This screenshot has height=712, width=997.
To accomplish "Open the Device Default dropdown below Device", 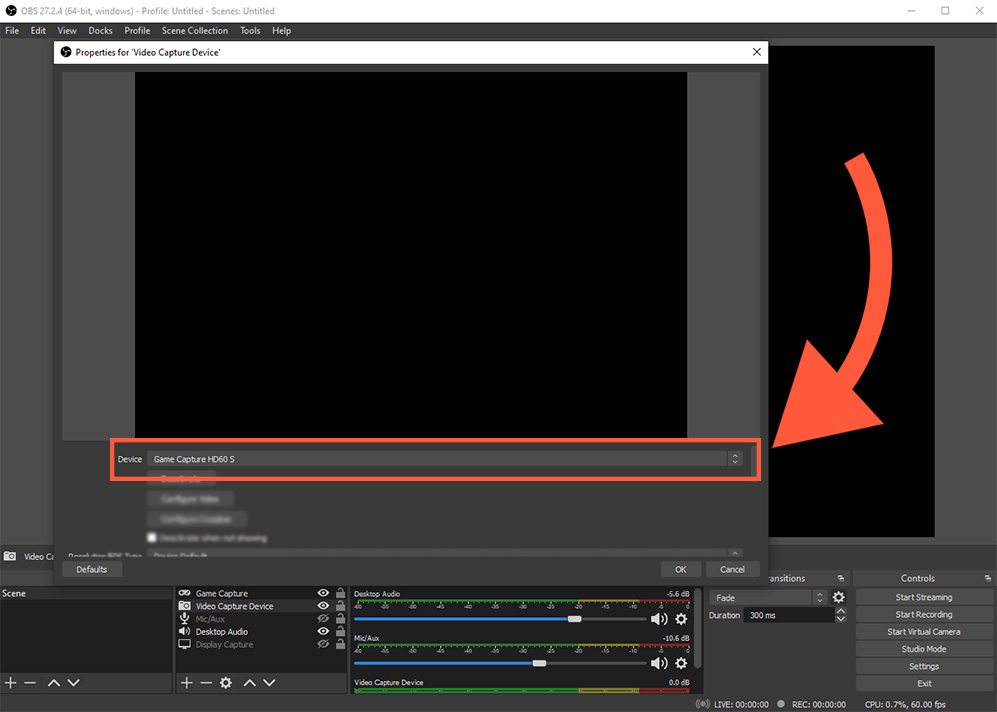I will (735, 552).
